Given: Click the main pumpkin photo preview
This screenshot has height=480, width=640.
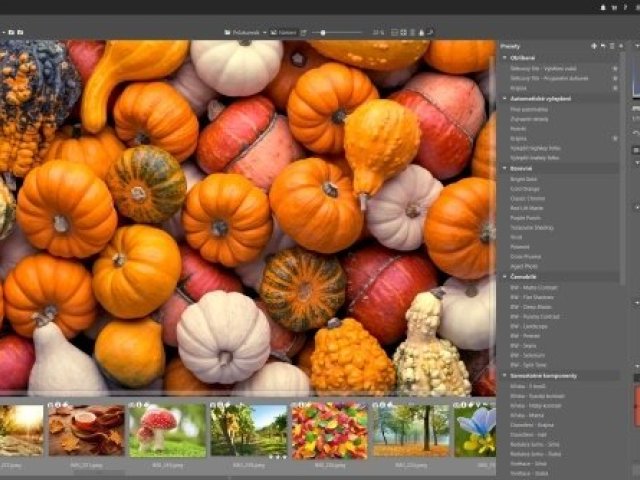Looking at the screenshot, I should coord(247,218).
